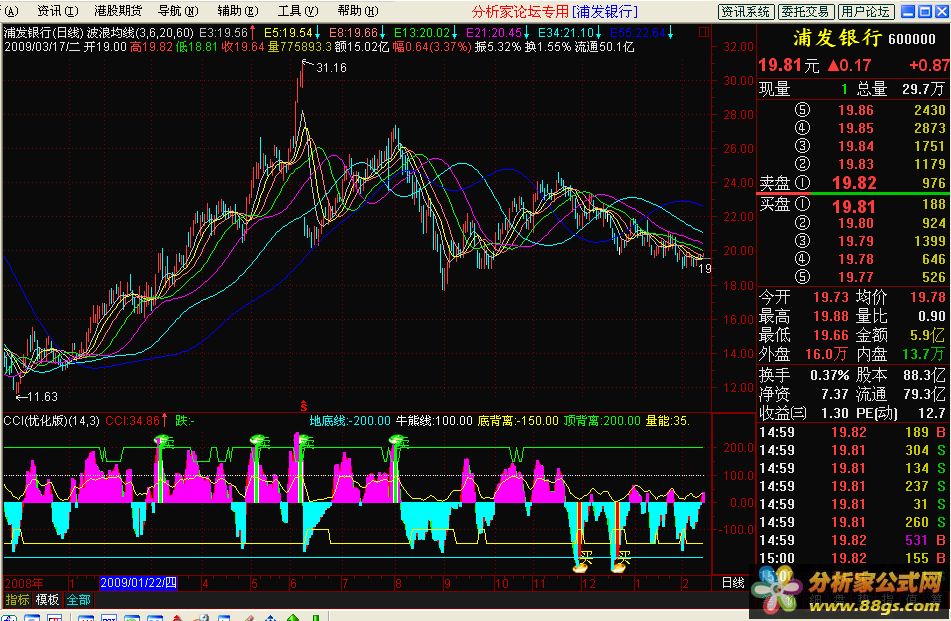Click the 分析家论坛专用[浦发银行] title text
Screen dimensions: 951x621
555,12
